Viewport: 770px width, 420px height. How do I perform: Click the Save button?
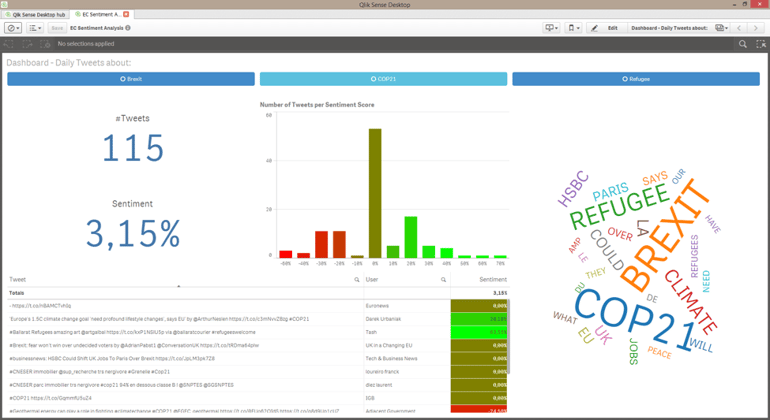tap(57, 28)
